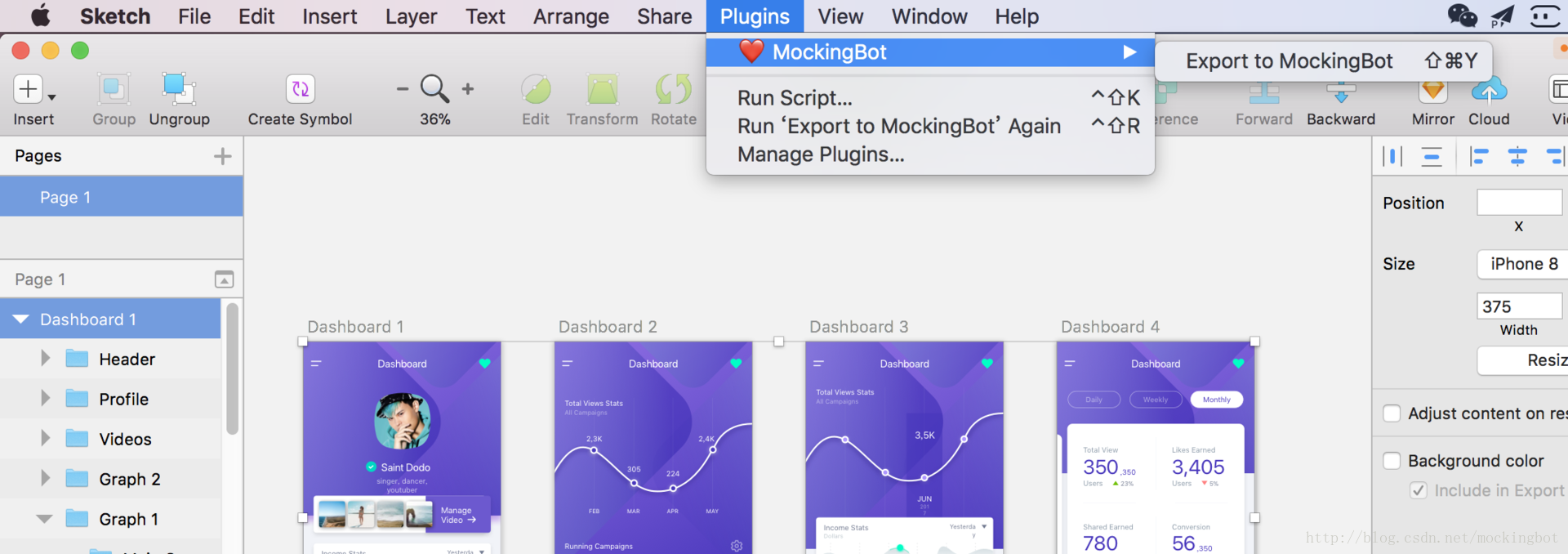
Task: Open the Window menu
Action: 929,16
